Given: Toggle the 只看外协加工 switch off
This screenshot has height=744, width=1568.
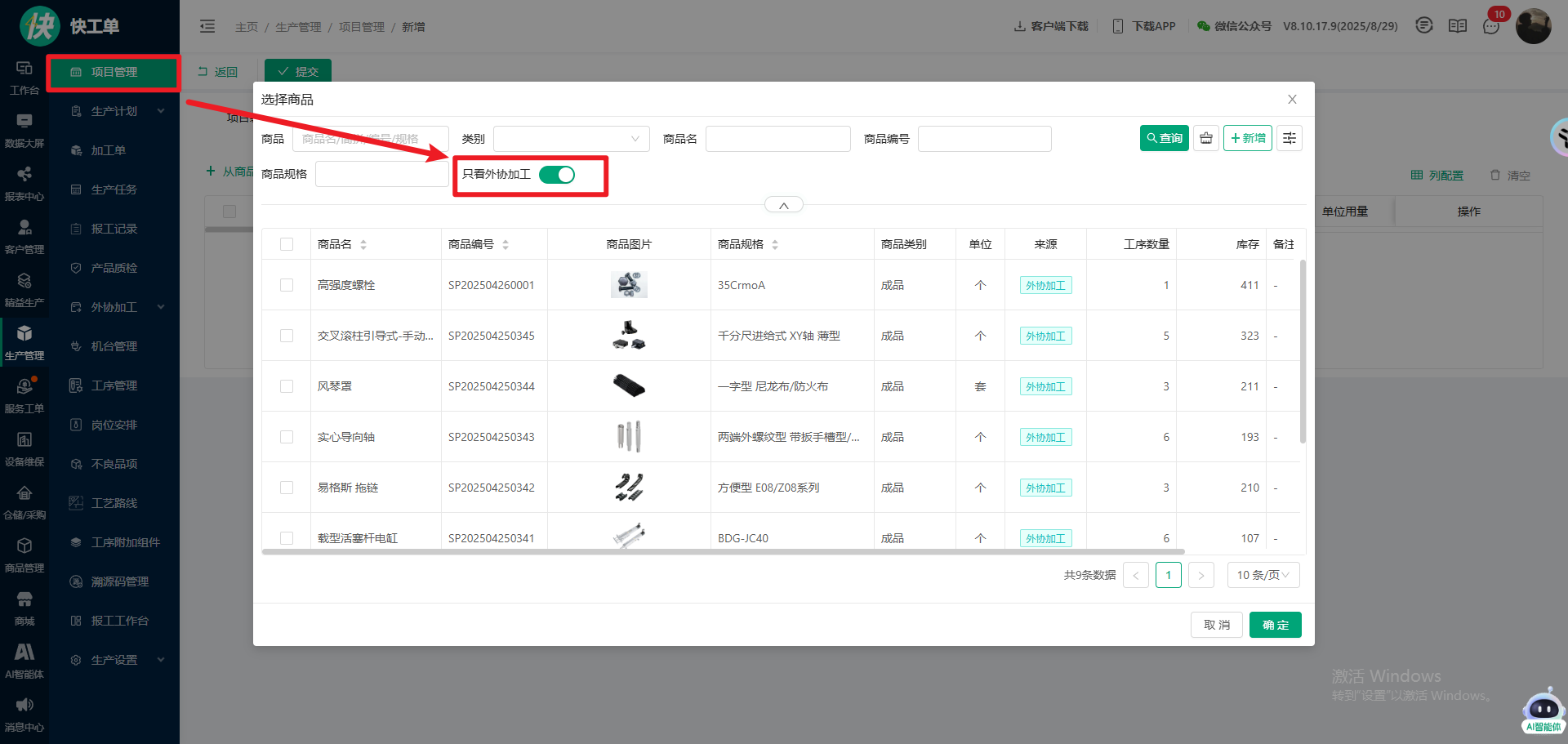Looking at the screenshot, I should [x=557, y=175].
